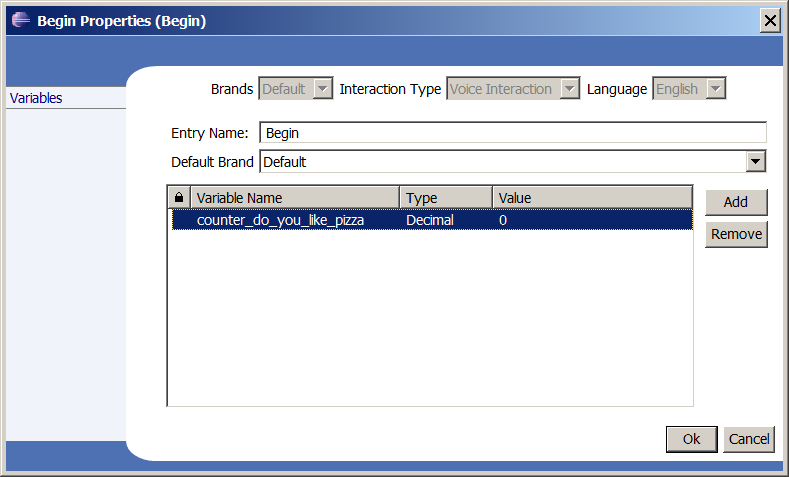Click the Entry Name input field

[x=513, y=133]
